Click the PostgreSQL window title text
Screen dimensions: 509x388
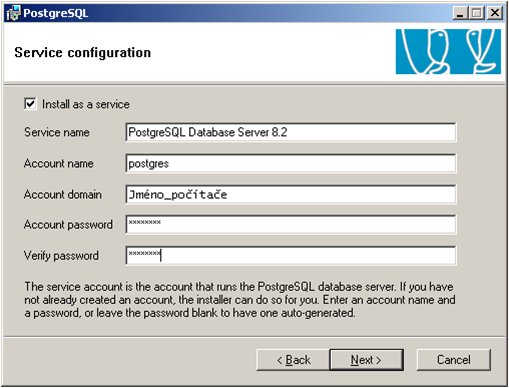point(56,13)
